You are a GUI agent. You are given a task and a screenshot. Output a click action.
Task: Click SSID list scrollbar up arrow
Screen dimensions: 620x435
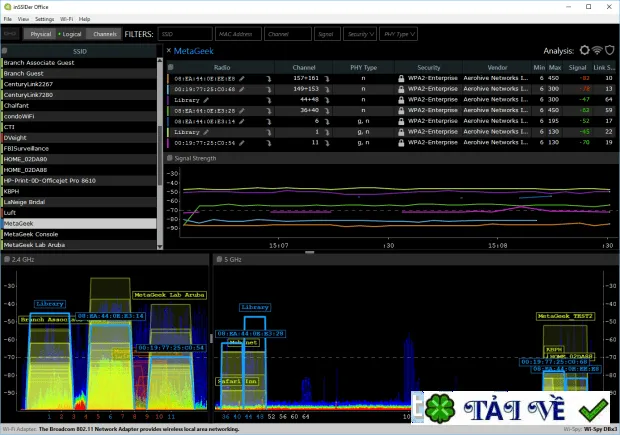(160, 61)
